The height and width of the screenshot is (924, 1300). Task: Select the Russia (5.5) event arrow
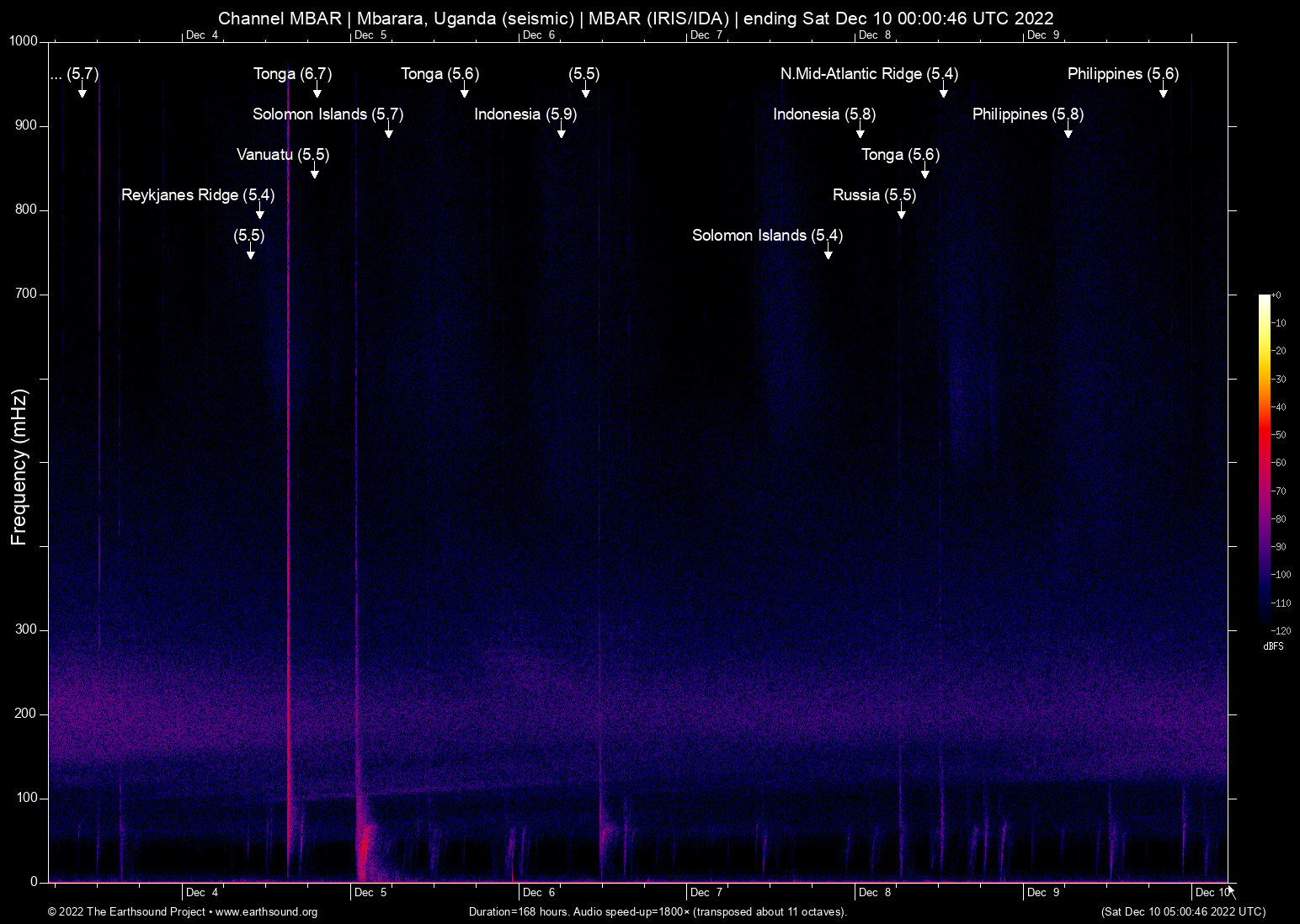coord(902,213)
